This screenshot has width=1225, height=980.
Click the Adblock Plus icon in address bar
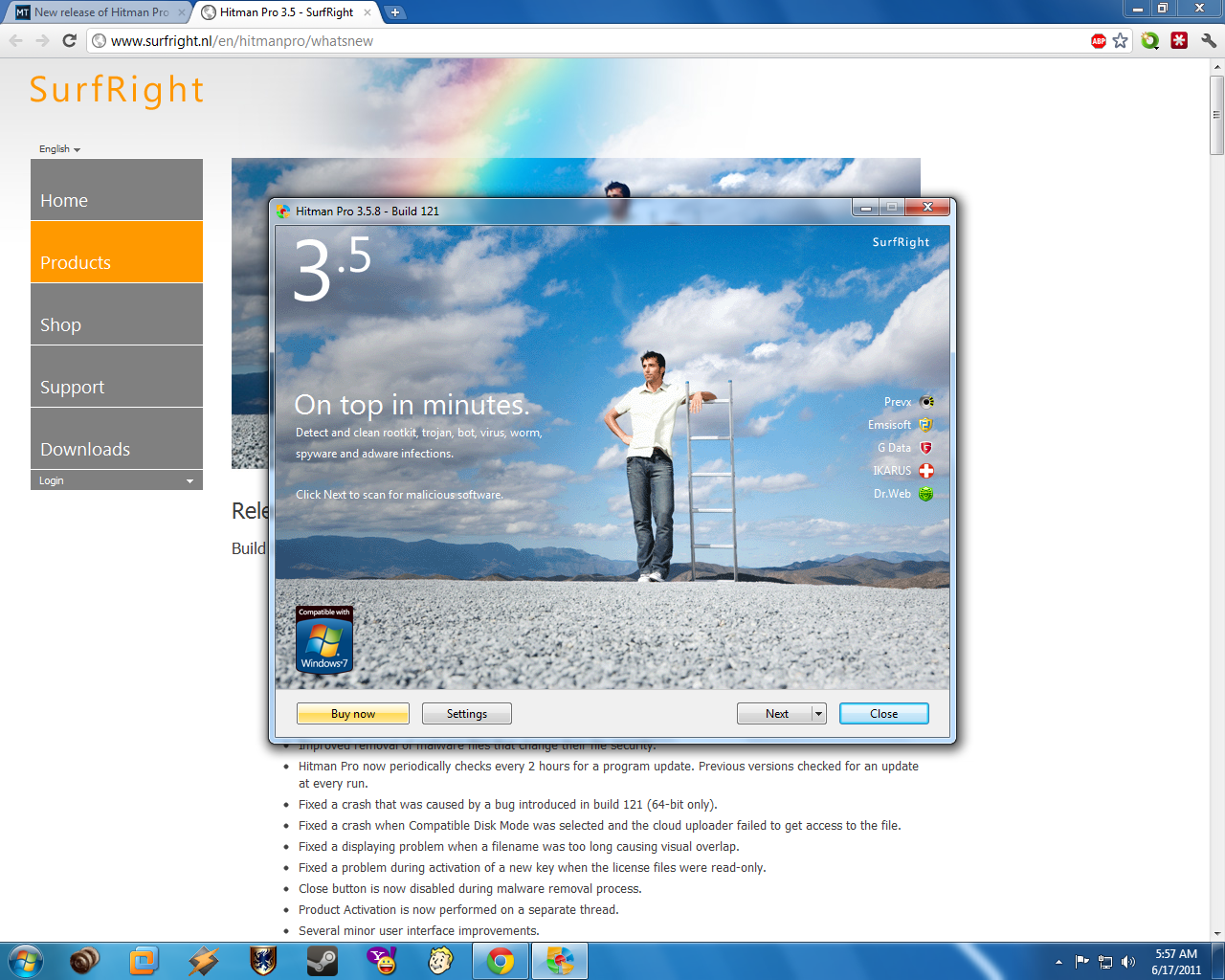click(x=1099, y=40)
